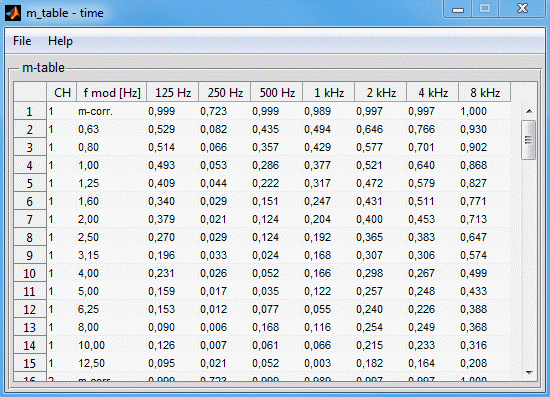Maximize the m_table window
This screenshot has width=550, height=397.
(485, 9)
